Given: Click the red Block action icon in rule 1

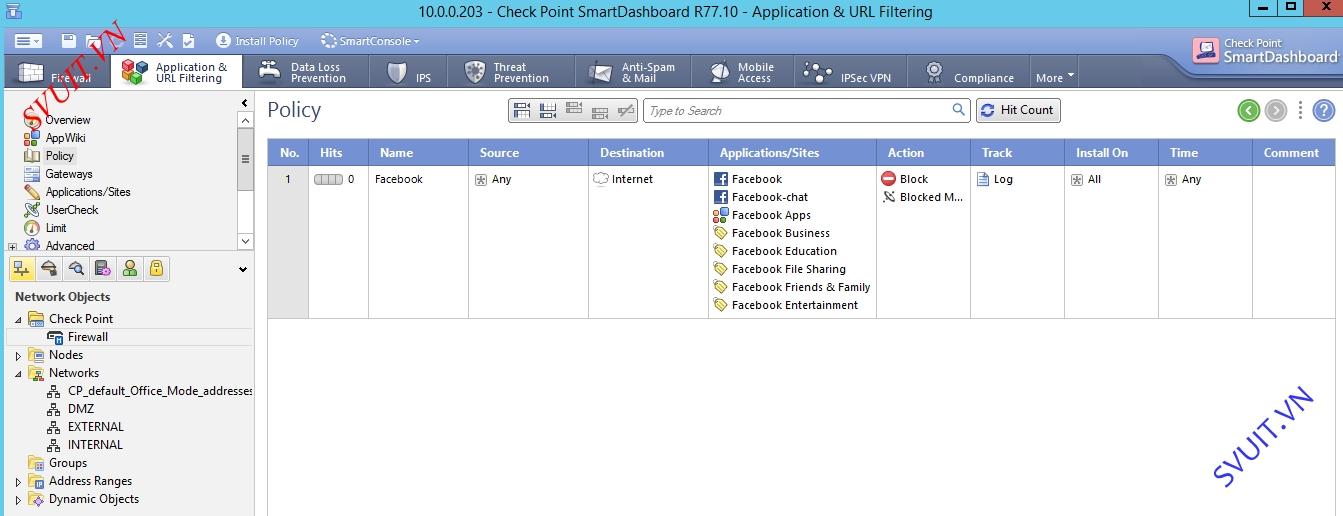Looking at the screenshot, I should tap(888, 179).
